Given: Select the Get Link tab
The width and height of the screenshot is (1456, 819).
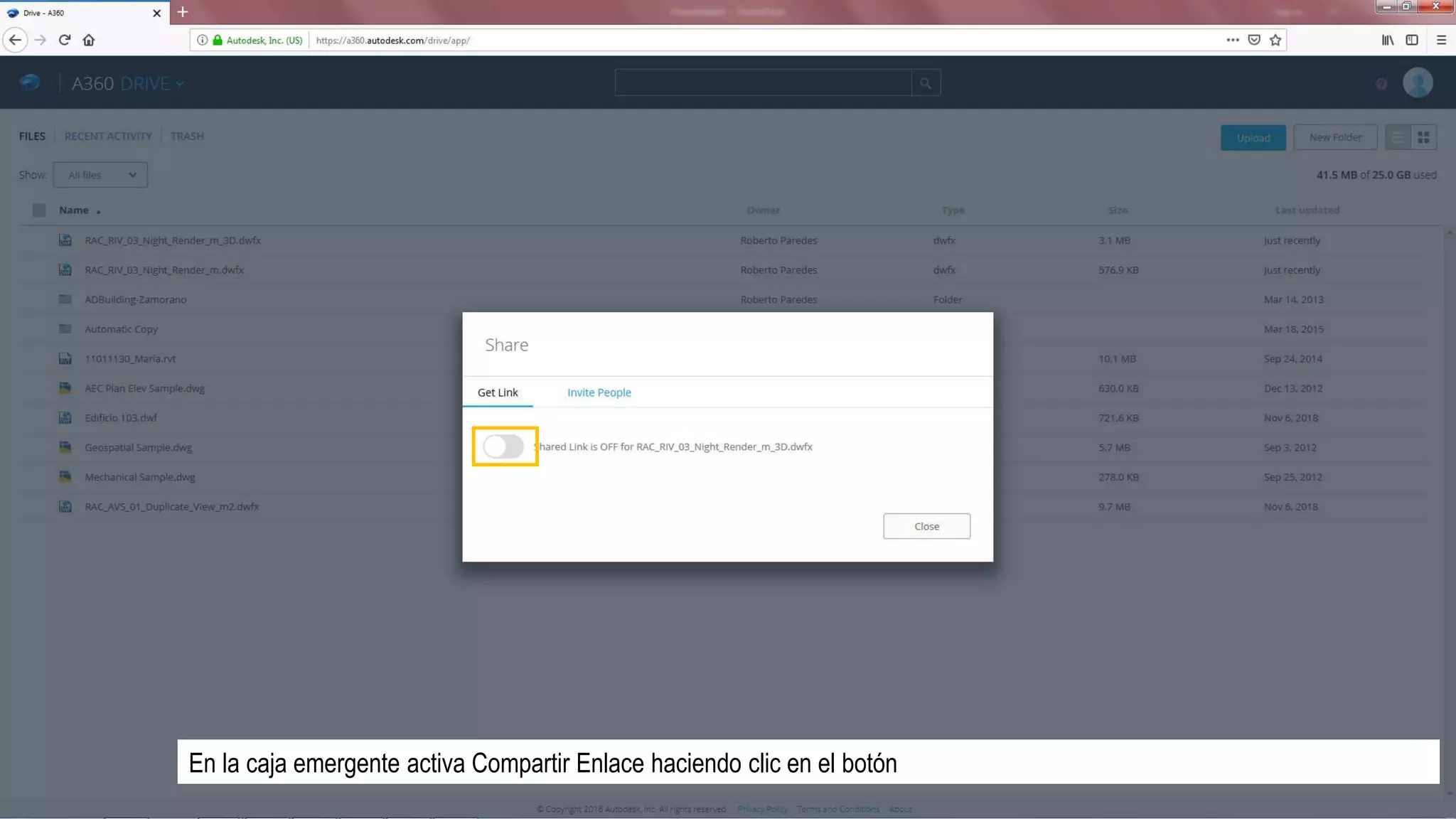Looking at the screenshot, I should (x=498, y=392).
